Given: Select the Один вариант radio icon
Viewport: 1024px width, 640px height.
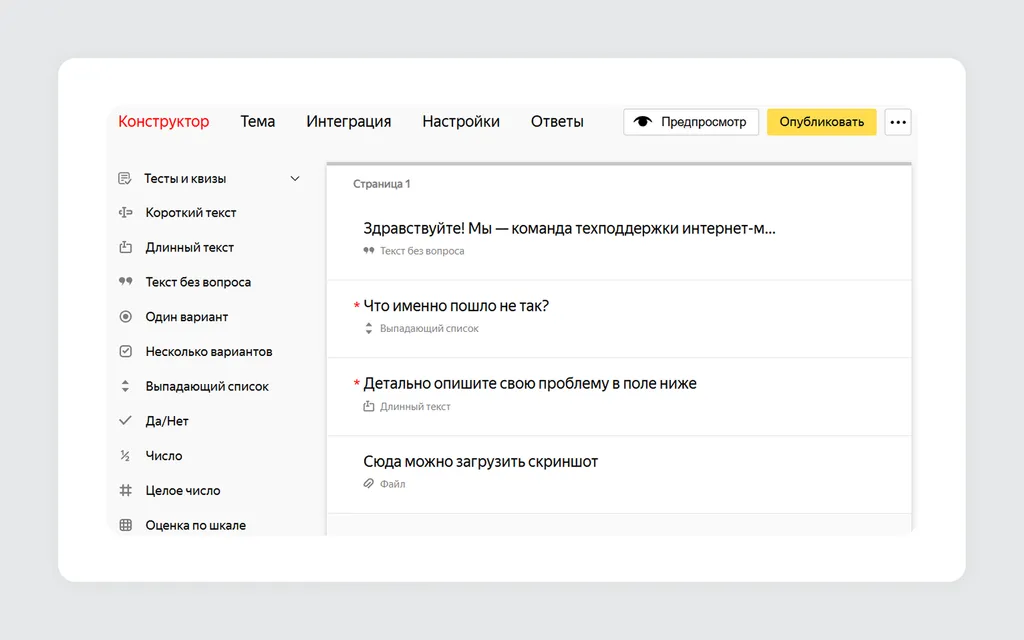Looking at the screenshot, I should (x=125, y=317).
